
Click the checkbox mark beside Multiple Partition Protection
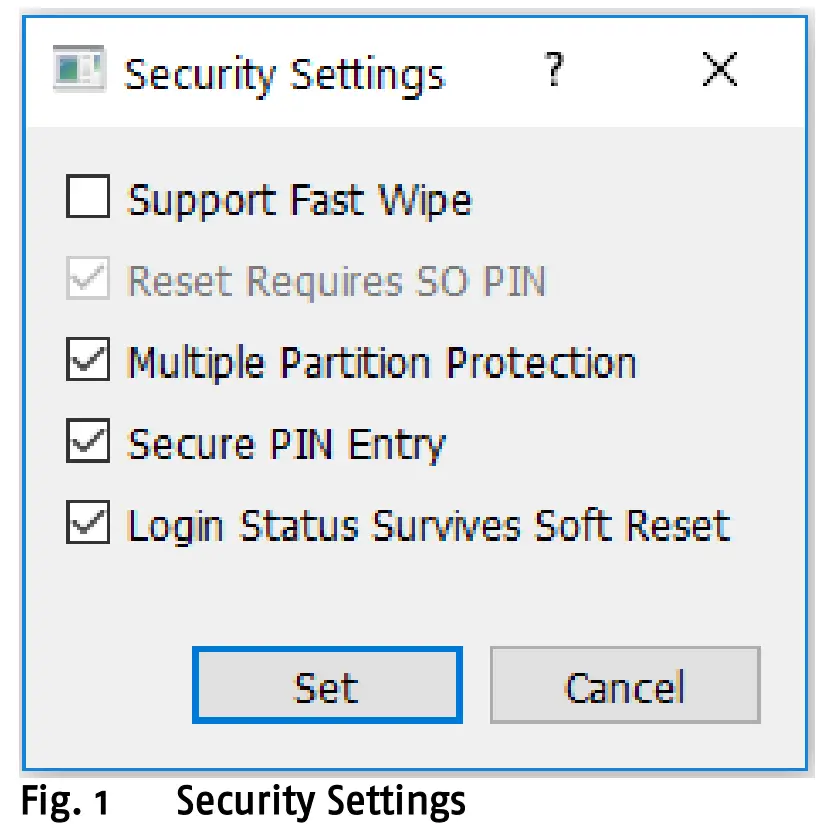click(87, 362)
